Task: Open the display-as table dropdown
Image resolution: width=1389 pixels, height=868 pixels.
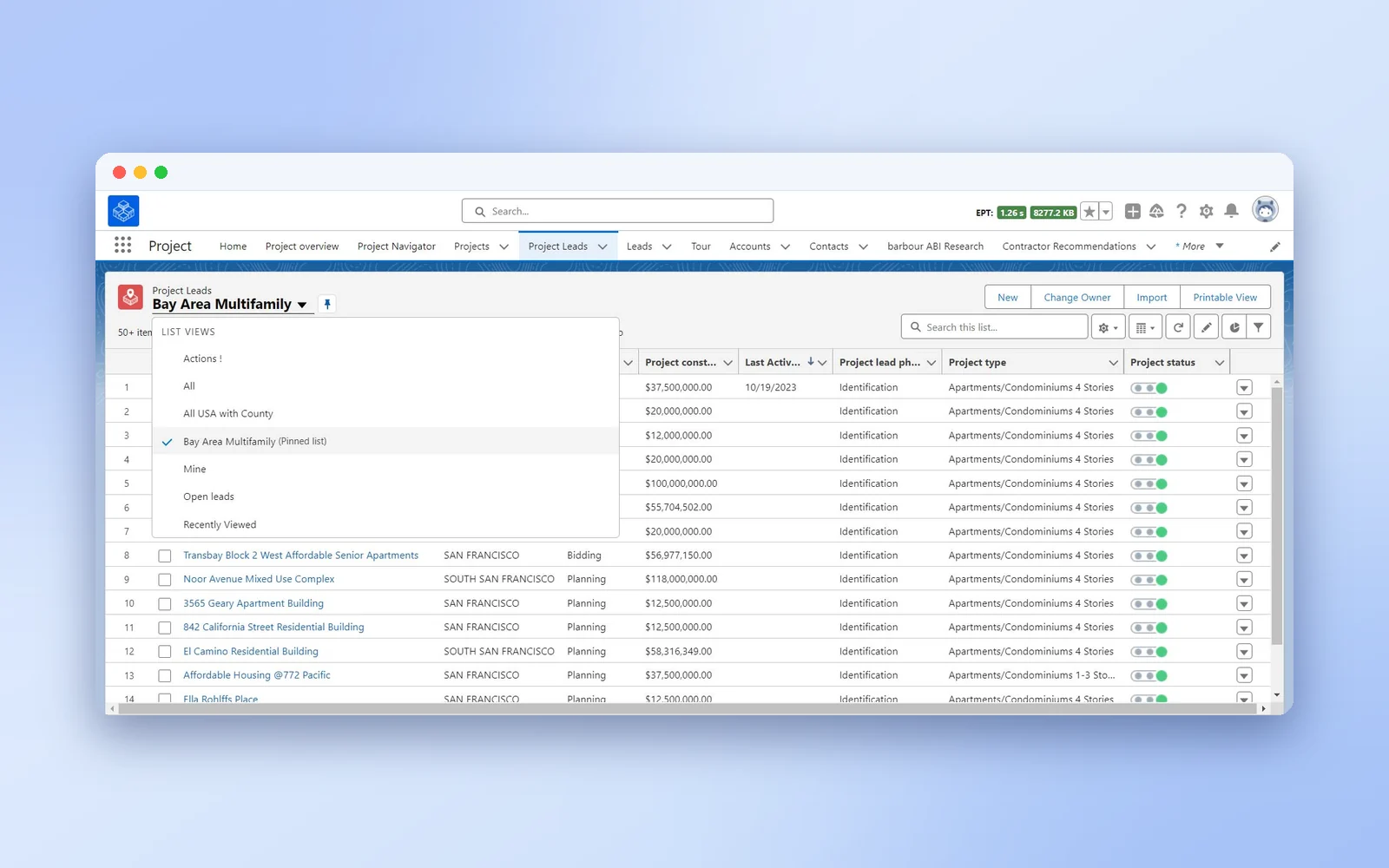Action: pyautogui.click(x=1145, y=327)
